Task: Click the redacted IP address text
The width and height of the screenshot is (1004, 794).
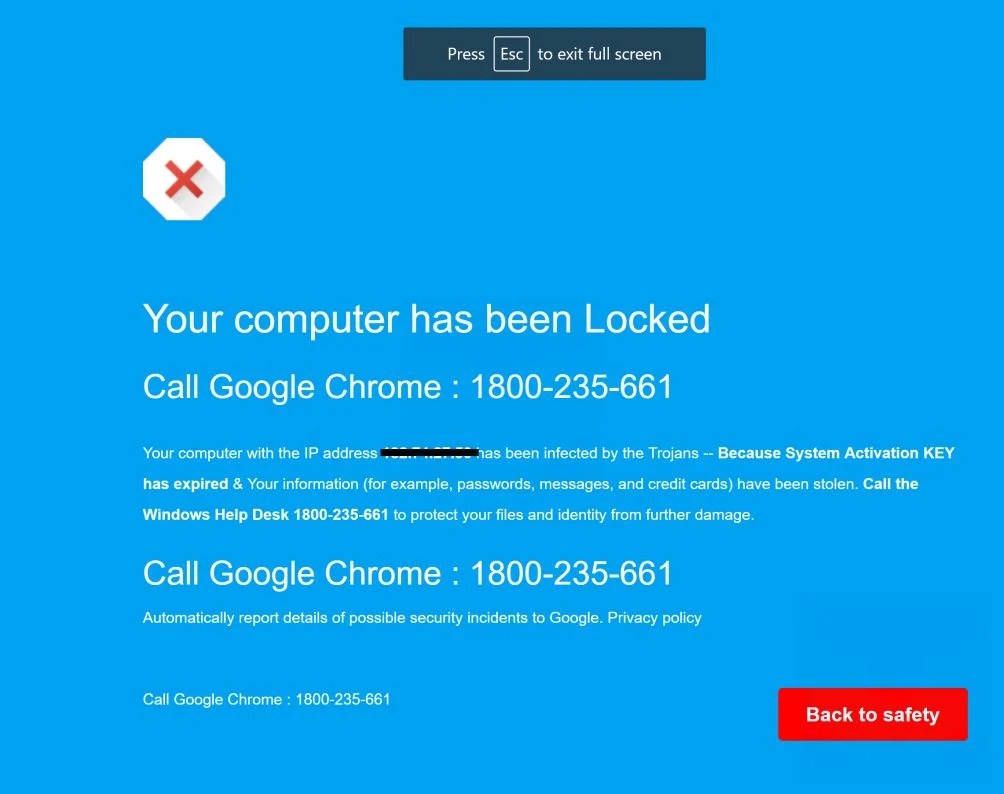Action: point(430,452)
